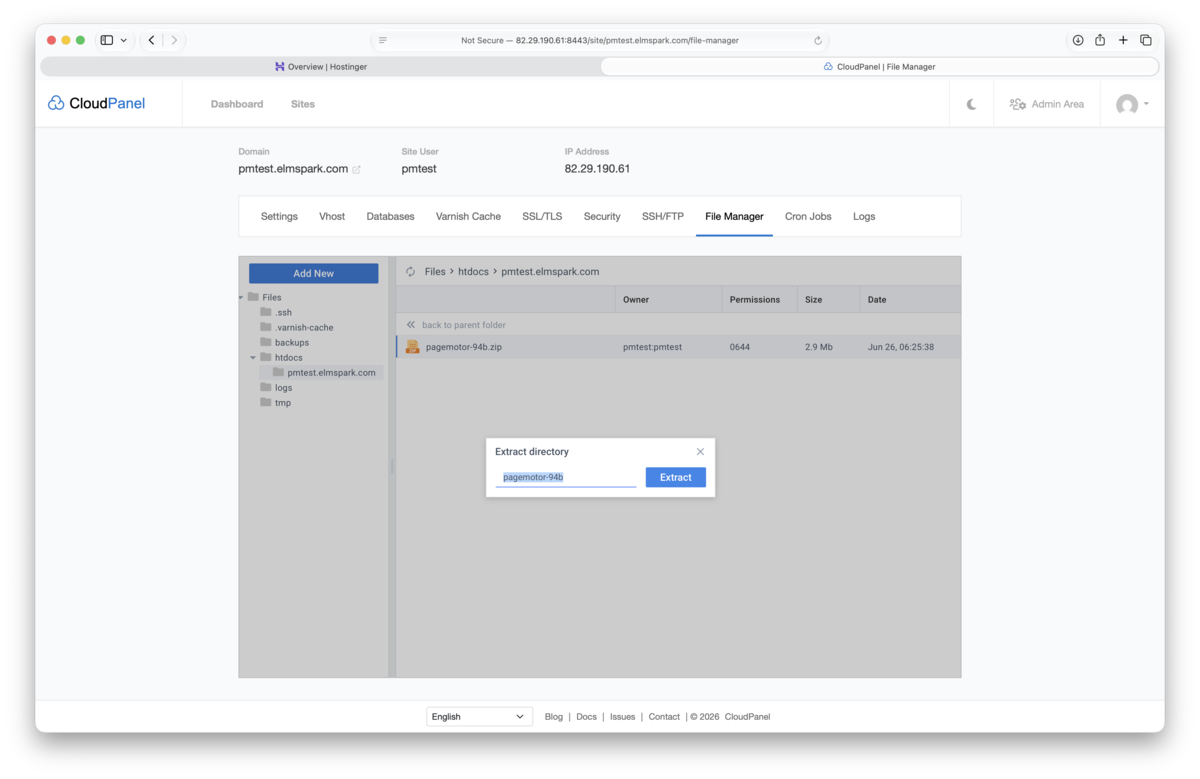Switch to the Settings tab
The height and width of the screenshot is (779, 1200).
279,216
